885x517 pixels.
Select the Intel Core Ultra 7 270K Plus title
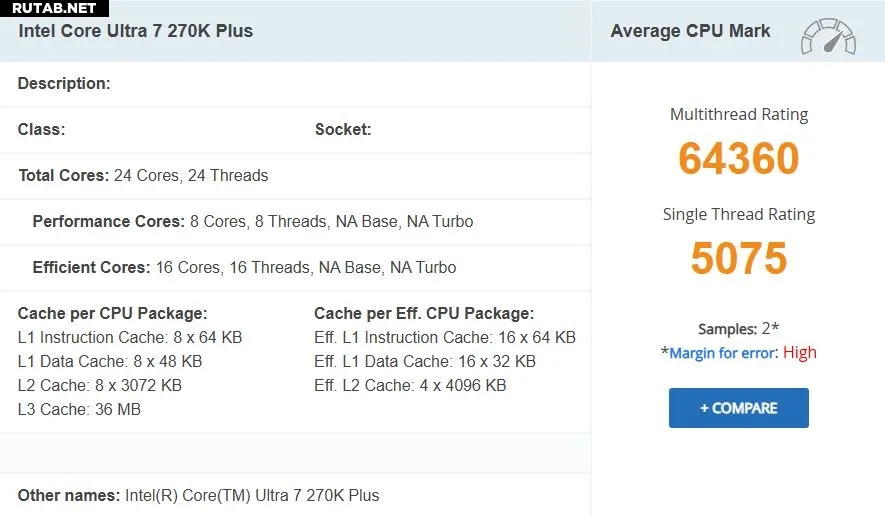pyautogui.click(x=136, y=31)
